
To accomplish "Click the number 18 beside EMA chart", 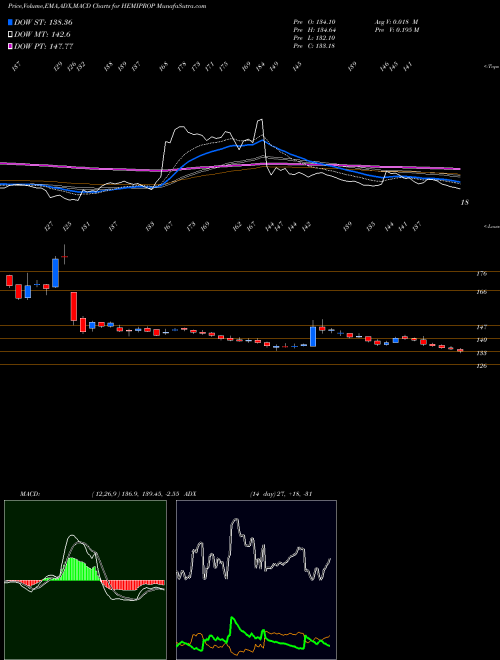I will coord(465,202).
